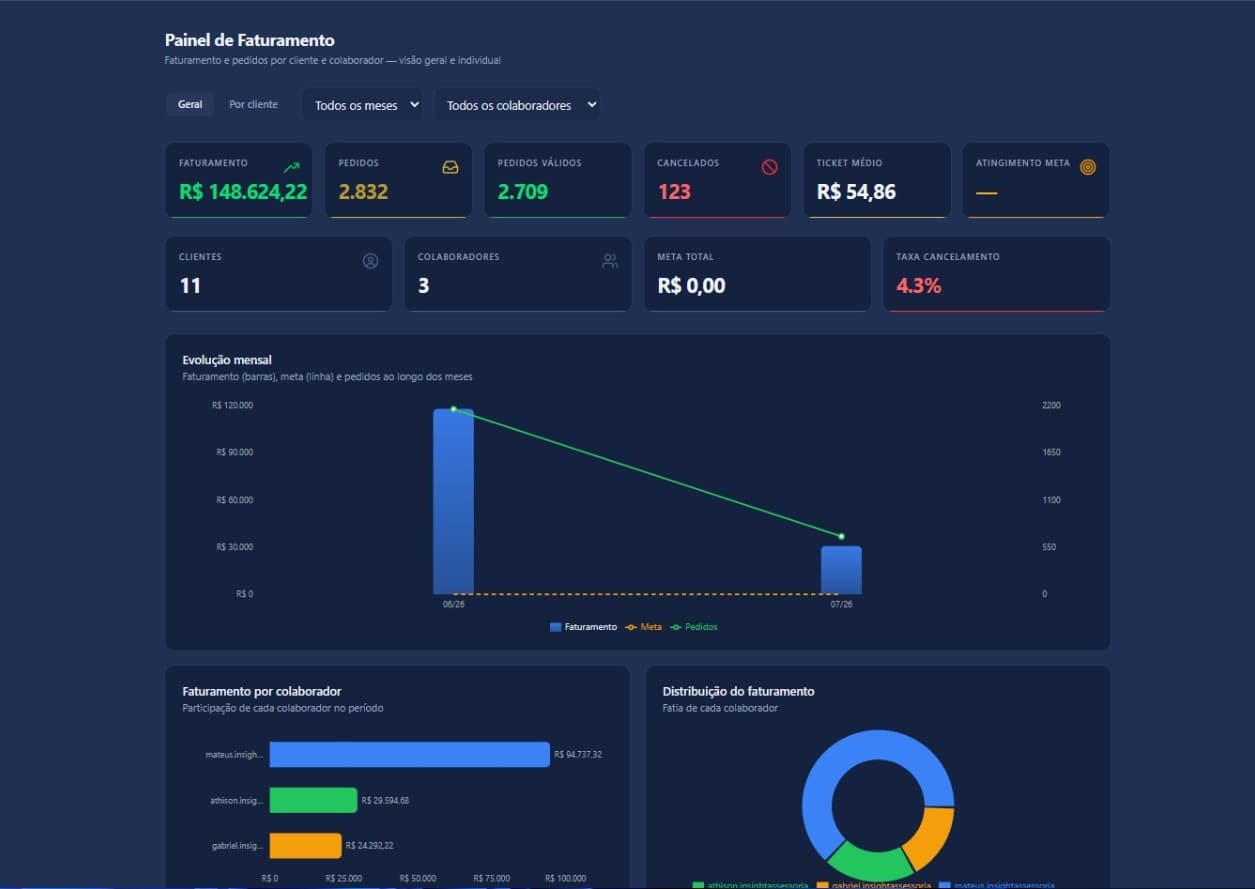1255x889 pixels.
Task: Click the R$ 120.000 axis label
Action: pos(232,405)
